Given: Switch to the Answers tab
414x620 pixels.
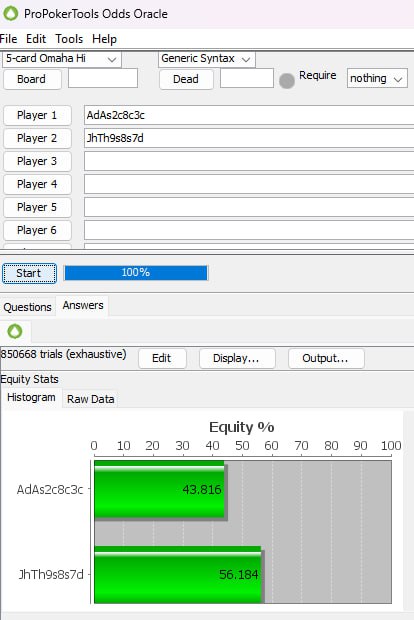Looking at the screenshot, I should 83,306.
